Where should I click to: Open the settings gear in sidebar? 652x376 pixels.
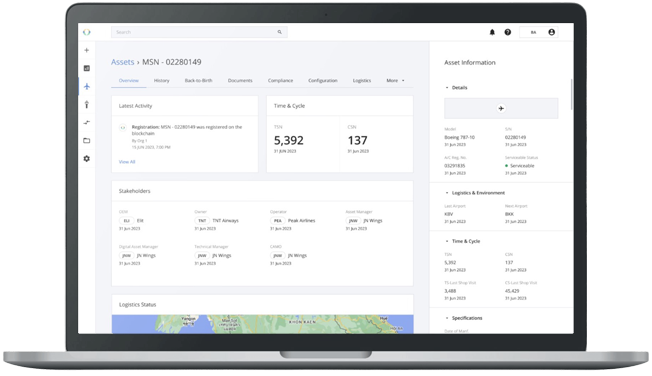pos(86,158)
